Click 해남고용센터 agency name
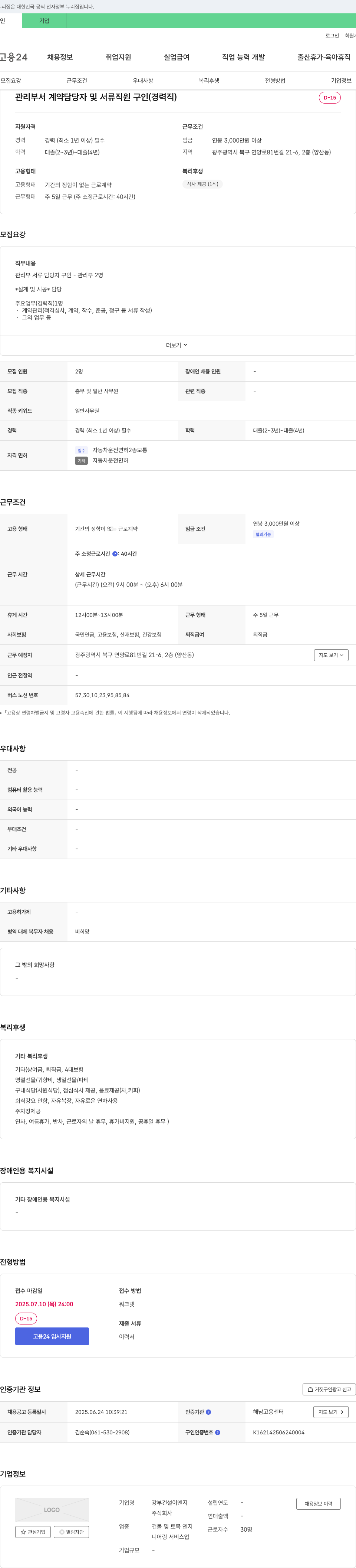The image size is (356, 1568). pos(268,1412)
